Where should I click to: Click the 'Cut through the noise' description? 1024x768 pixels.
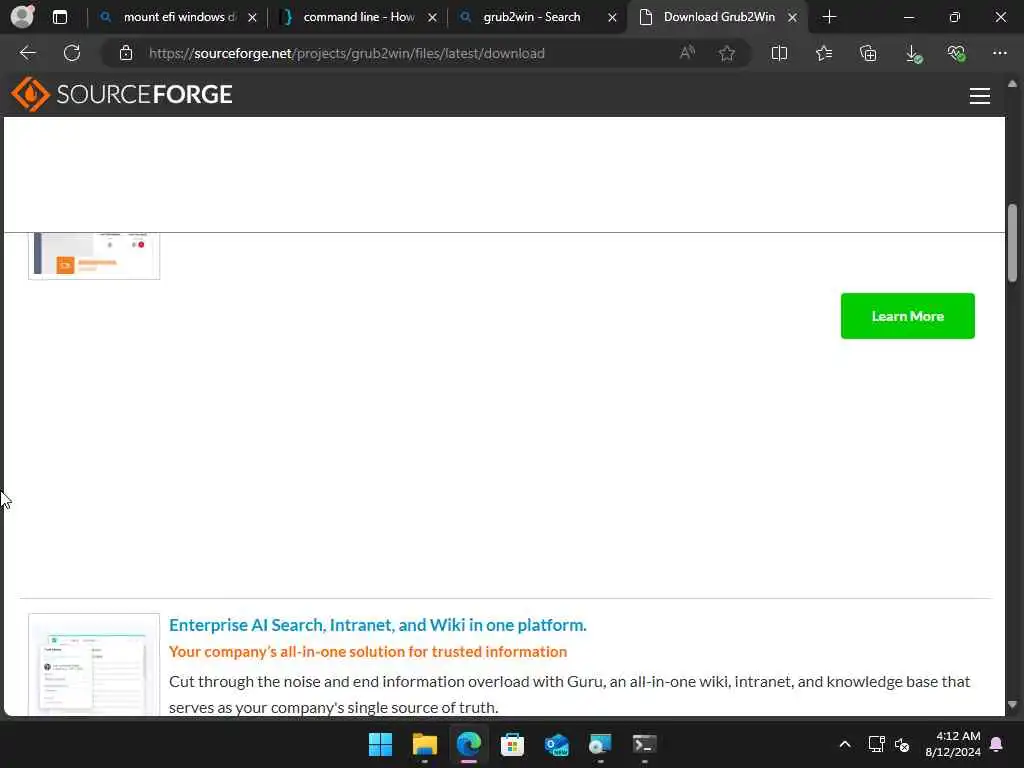tap(569, 694)
